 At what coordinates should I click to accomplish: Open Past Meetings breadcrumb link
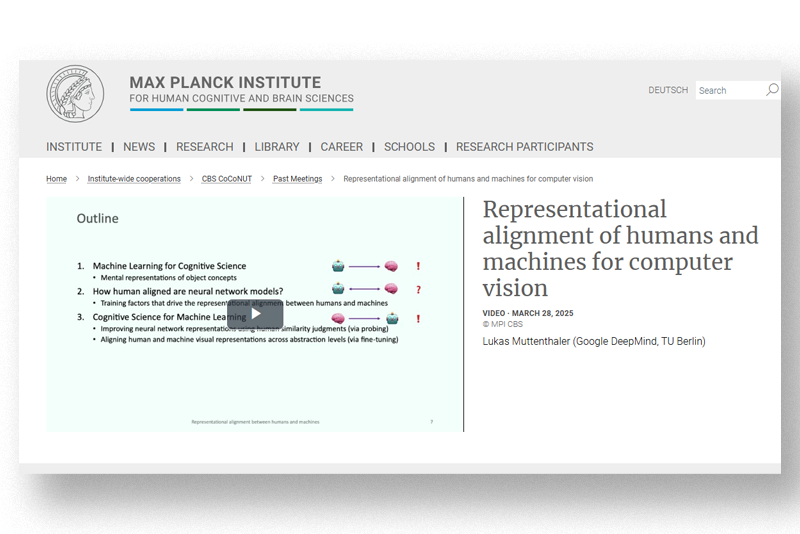click(297, 179)
